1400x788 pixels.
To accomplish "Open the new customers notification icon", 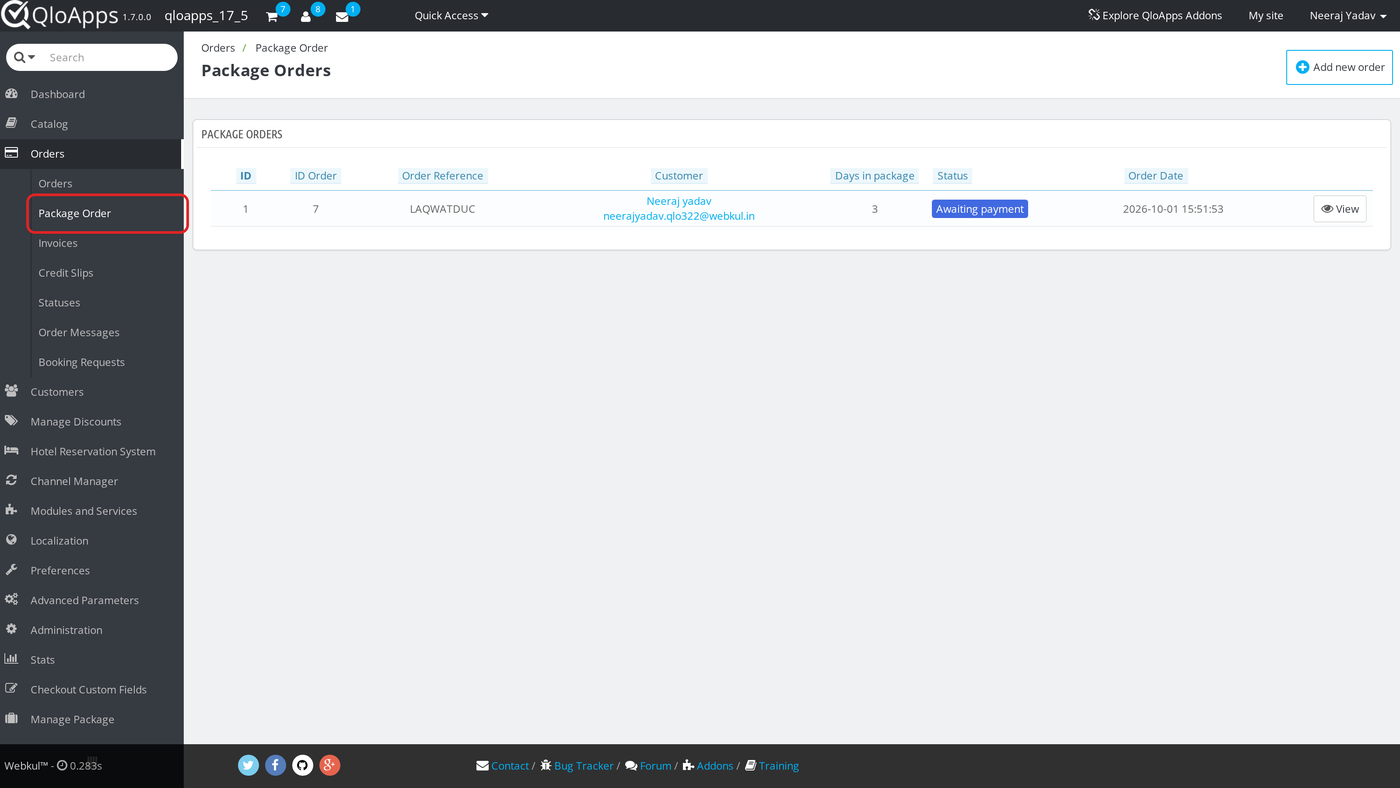I will 306,16.
